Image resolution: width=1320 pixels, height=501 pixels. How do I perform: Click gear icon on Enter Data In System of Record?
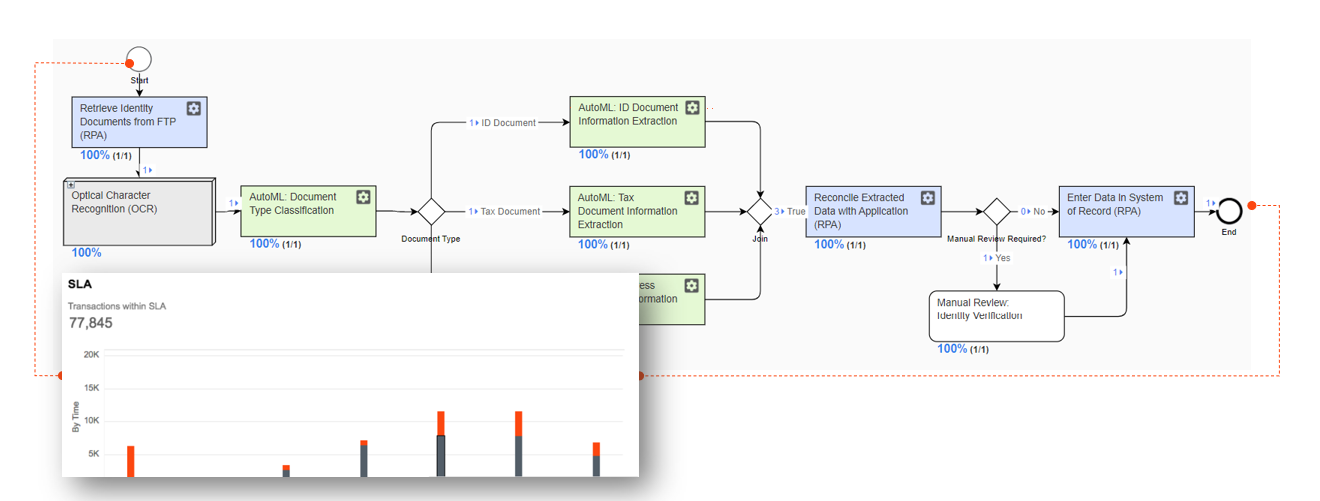pos(1181,198)
